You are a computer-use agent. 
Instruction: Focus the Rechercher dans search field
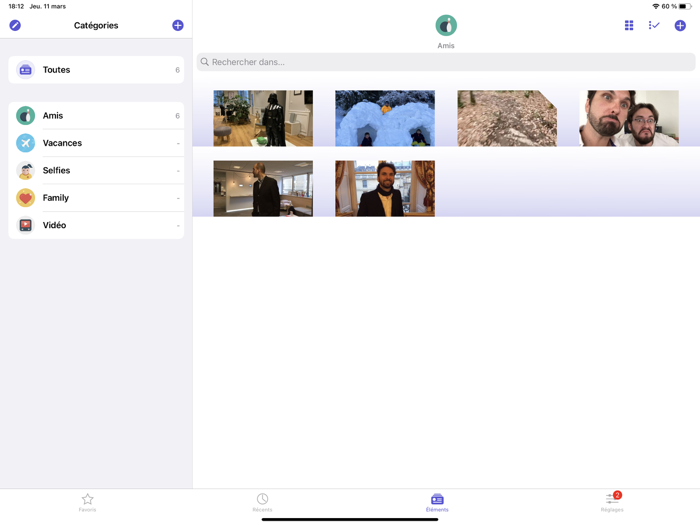(446, 62)
